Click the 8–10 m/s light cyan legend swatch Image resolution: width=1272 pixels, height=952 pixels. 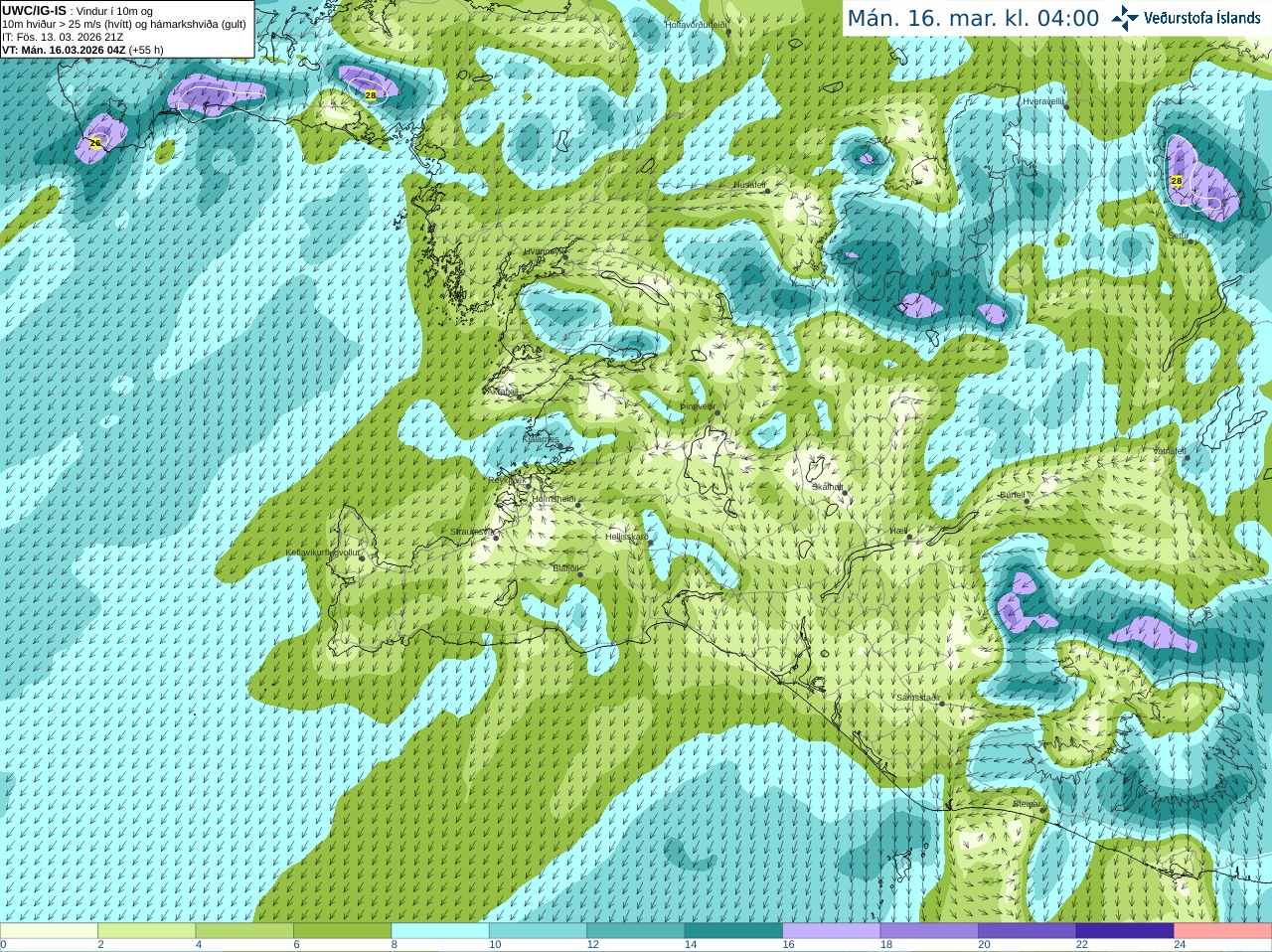tap(440, 931)
